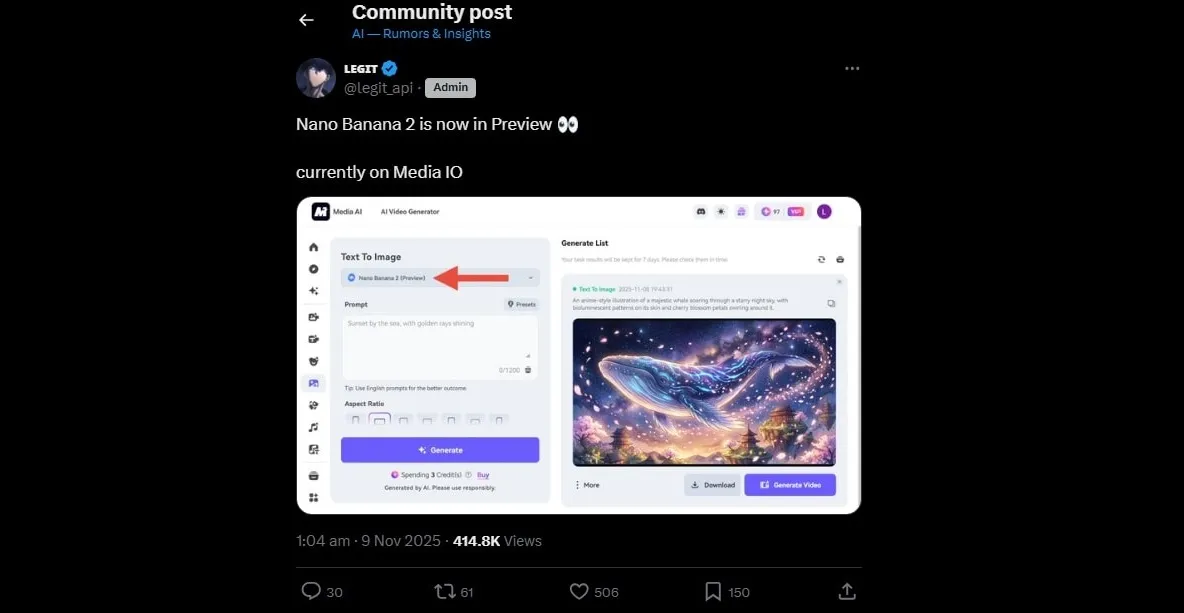Image resolution: width=1184 pixels, height=613 pixels.
Task: Click the Admin badge label
Action: click(450, 87)
